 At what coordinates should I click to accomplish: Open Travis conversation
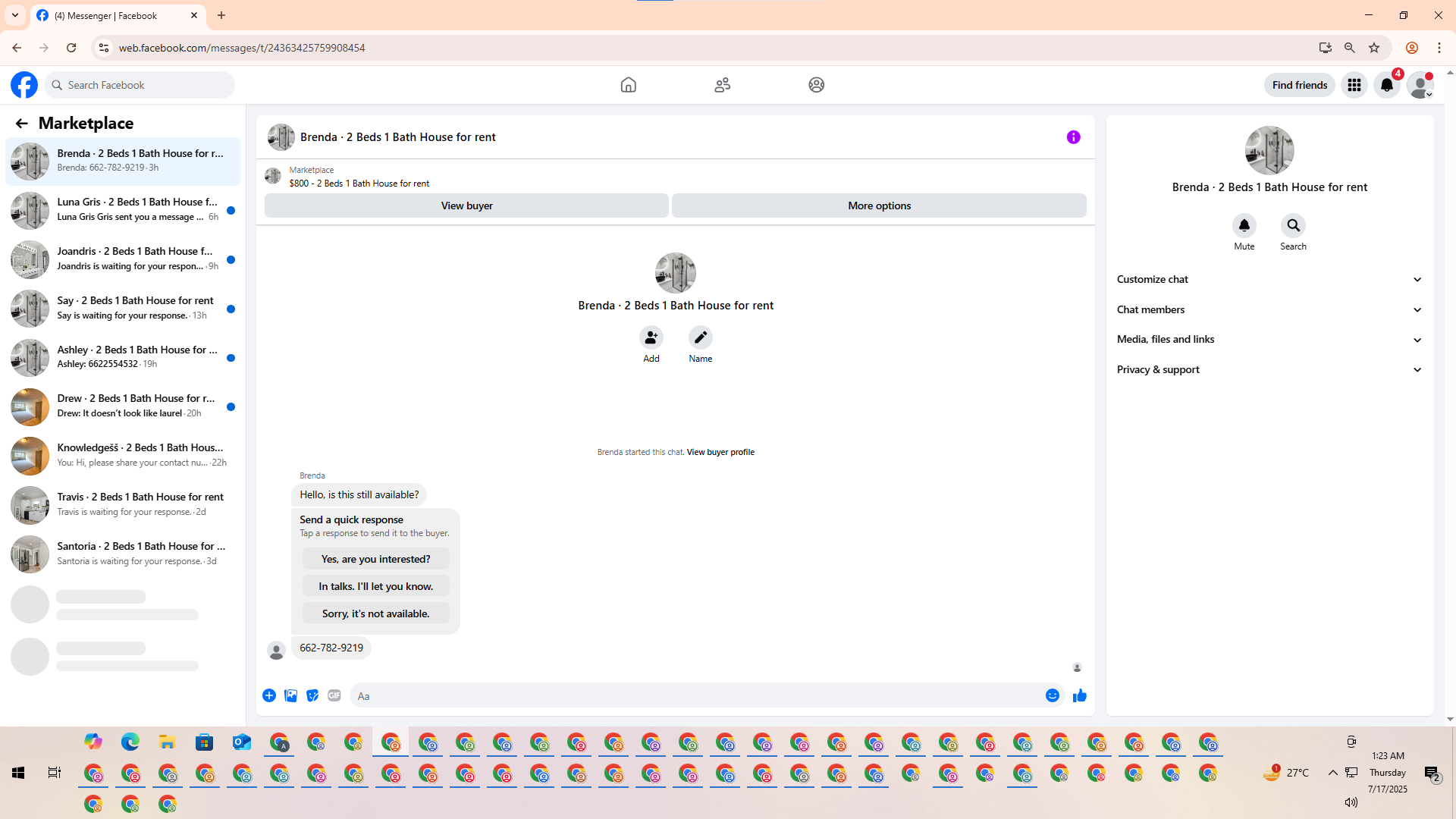point(123,505)
